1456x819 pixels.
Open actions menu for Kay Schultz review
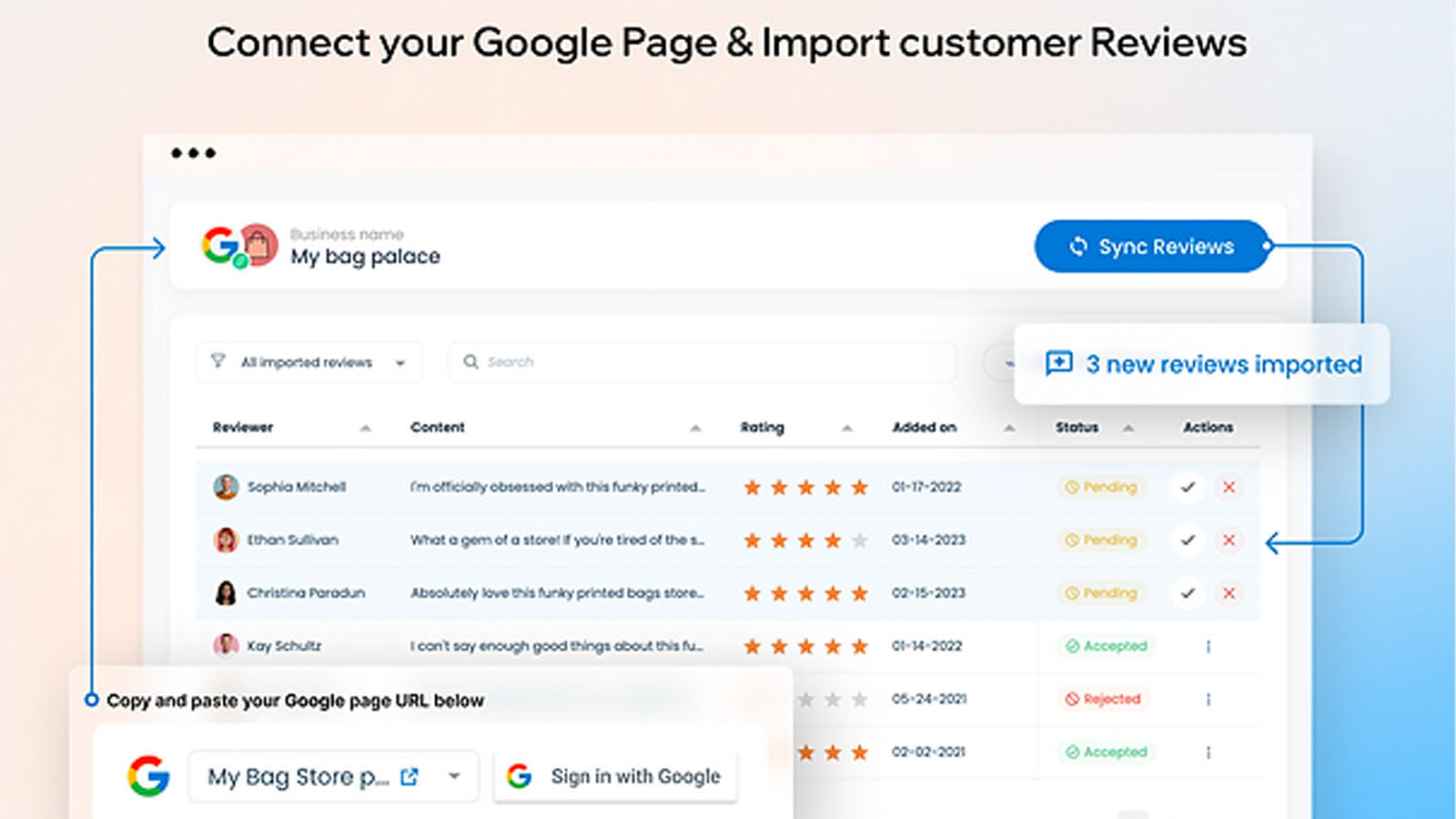click(x=1208, y=646)
